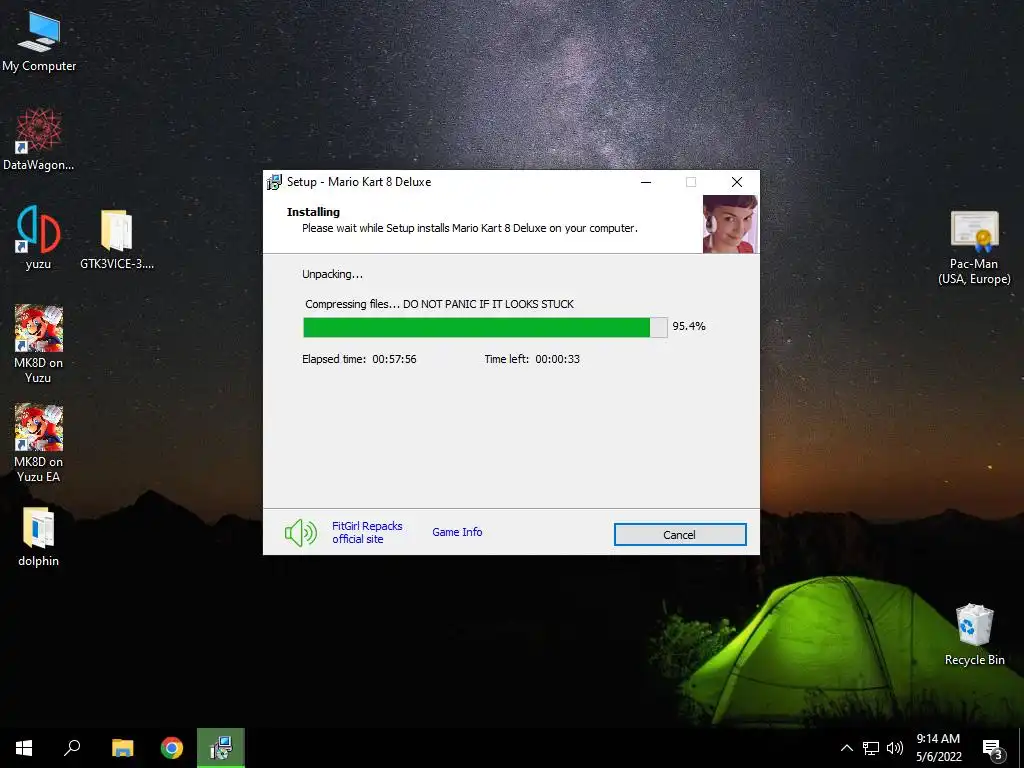This screenshot has height=768, width=1024.
Task: Cancel the Mario Kart 8 Deluxe installation
Action: pyautogui.click(x=680, y=534)
